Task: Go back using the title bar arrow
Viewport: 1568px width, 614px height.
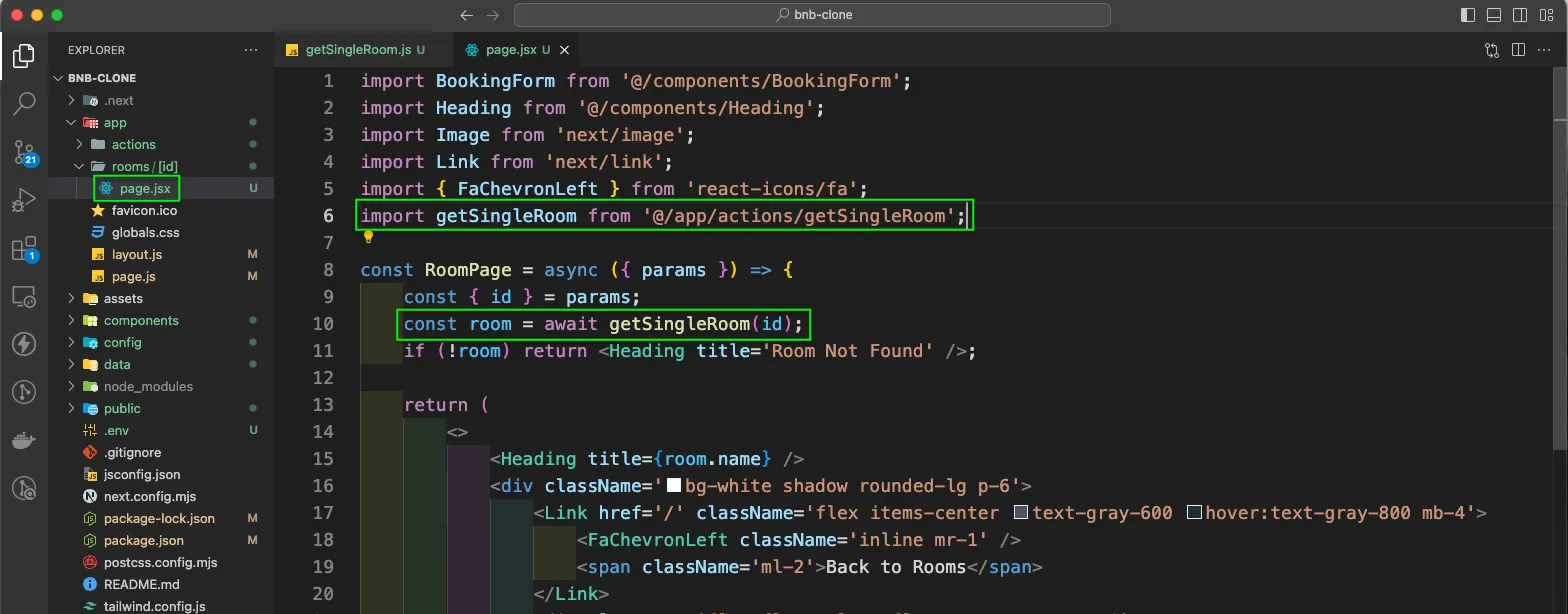Action: (x=466, y=15)
